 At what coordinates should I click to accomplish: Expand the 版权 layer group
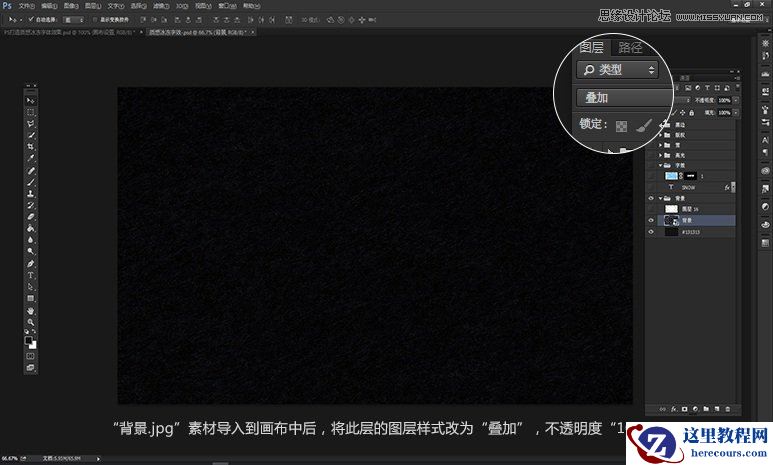pyautogui.click(x=660, y=135)
